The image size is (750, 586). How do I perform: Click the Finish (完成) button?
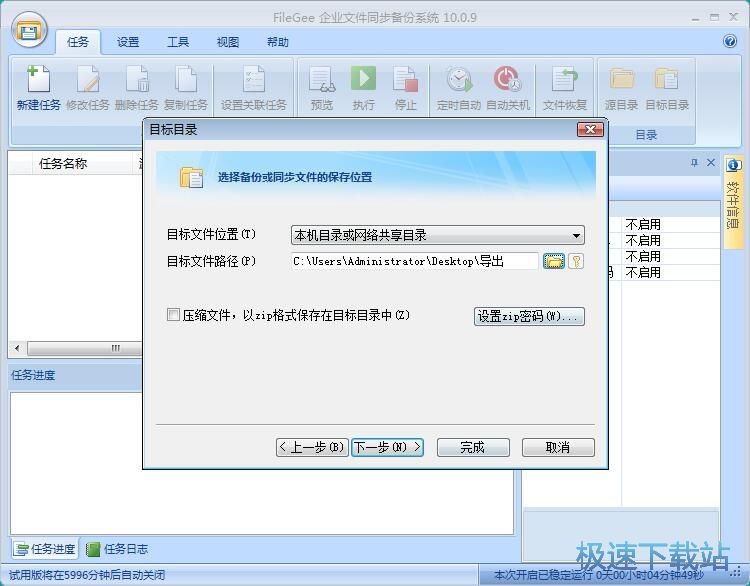pos(473,447)
